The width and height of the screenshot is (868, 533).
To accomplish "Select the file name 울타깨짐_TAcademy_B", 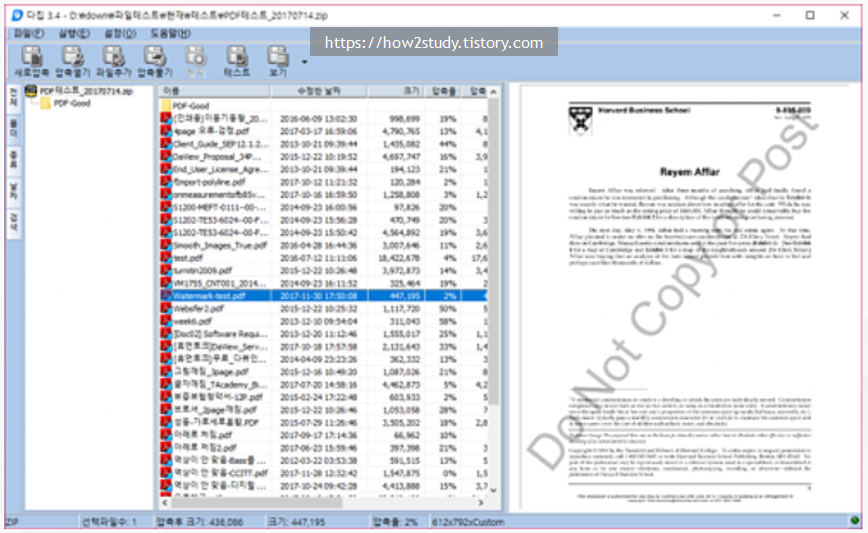I will [219, 385].
